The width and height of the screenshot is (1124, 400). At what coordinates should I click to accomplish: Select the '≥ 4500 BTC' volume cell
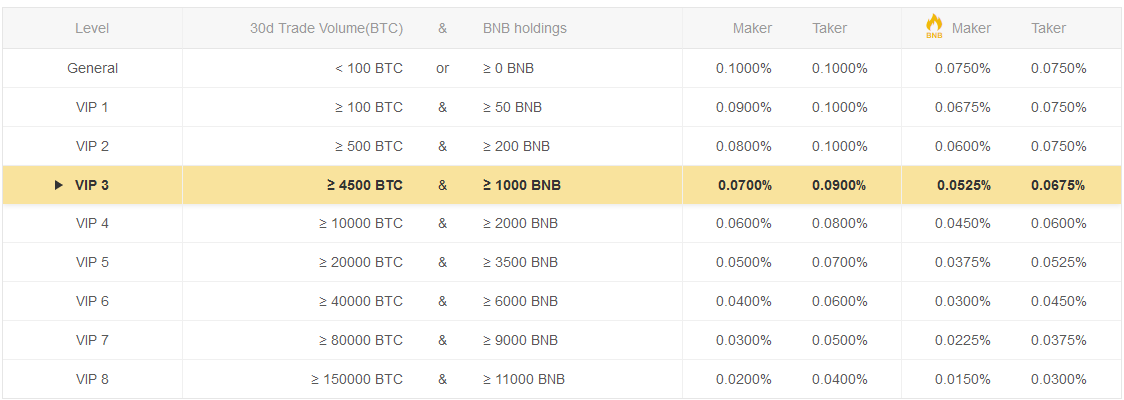(365, 185)
